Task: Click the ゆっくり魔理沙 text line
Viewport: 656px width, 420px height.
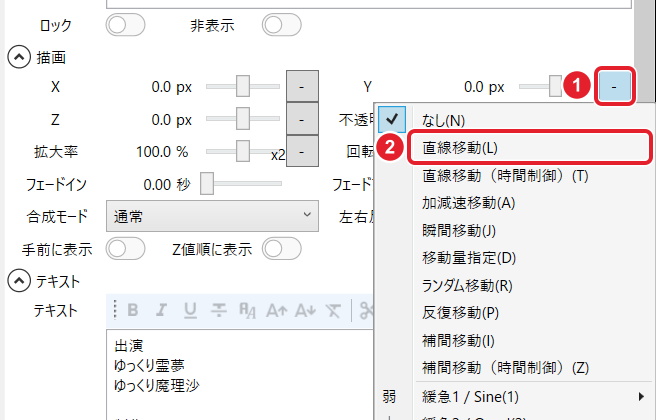Action: [156, 385]
